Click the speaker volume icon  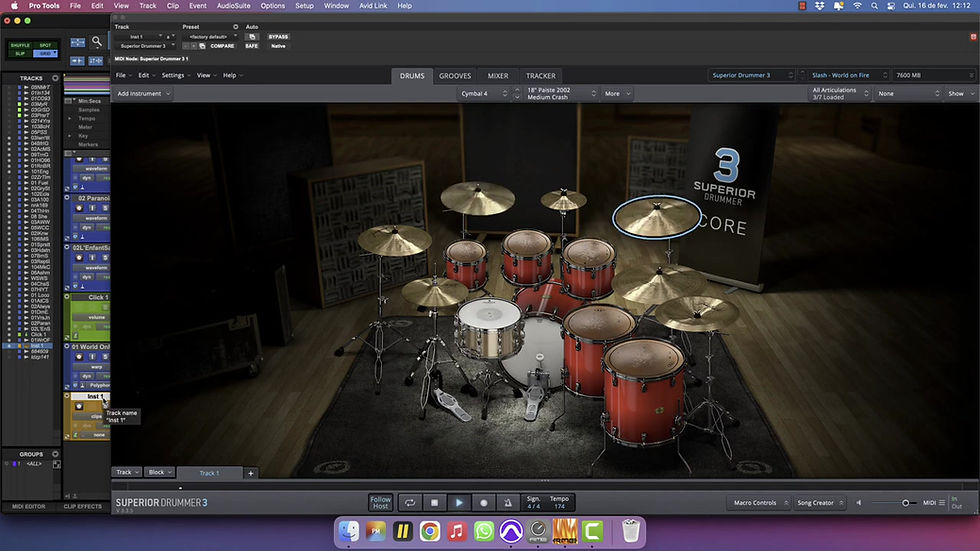tap(859, 502)
